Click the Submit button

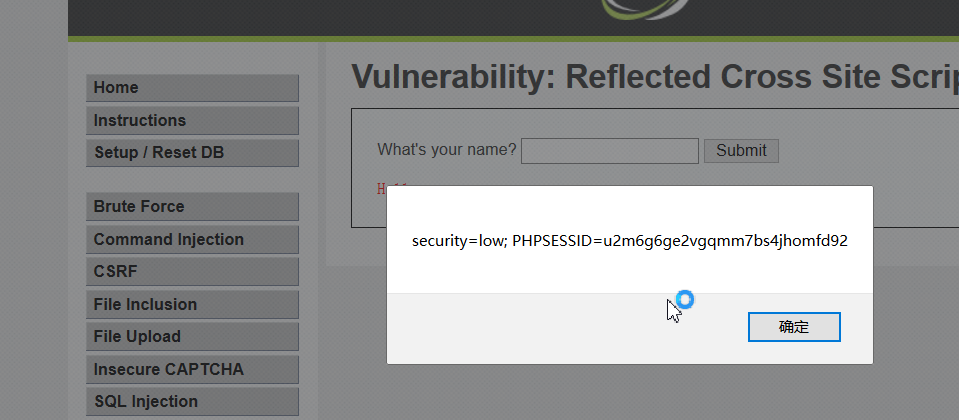741,150
